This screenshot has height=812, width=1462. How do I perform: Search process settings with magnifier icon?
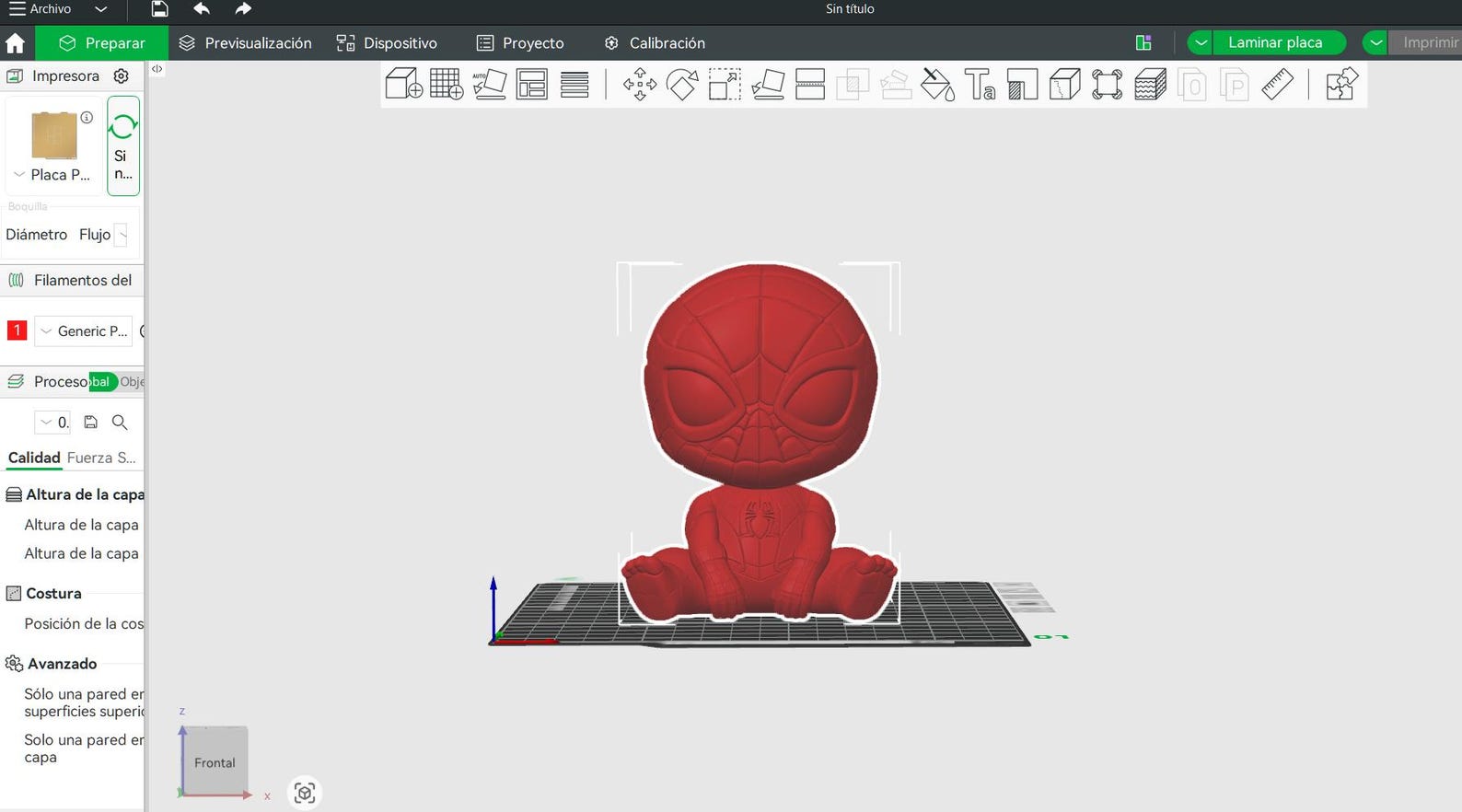pos(120,423)
